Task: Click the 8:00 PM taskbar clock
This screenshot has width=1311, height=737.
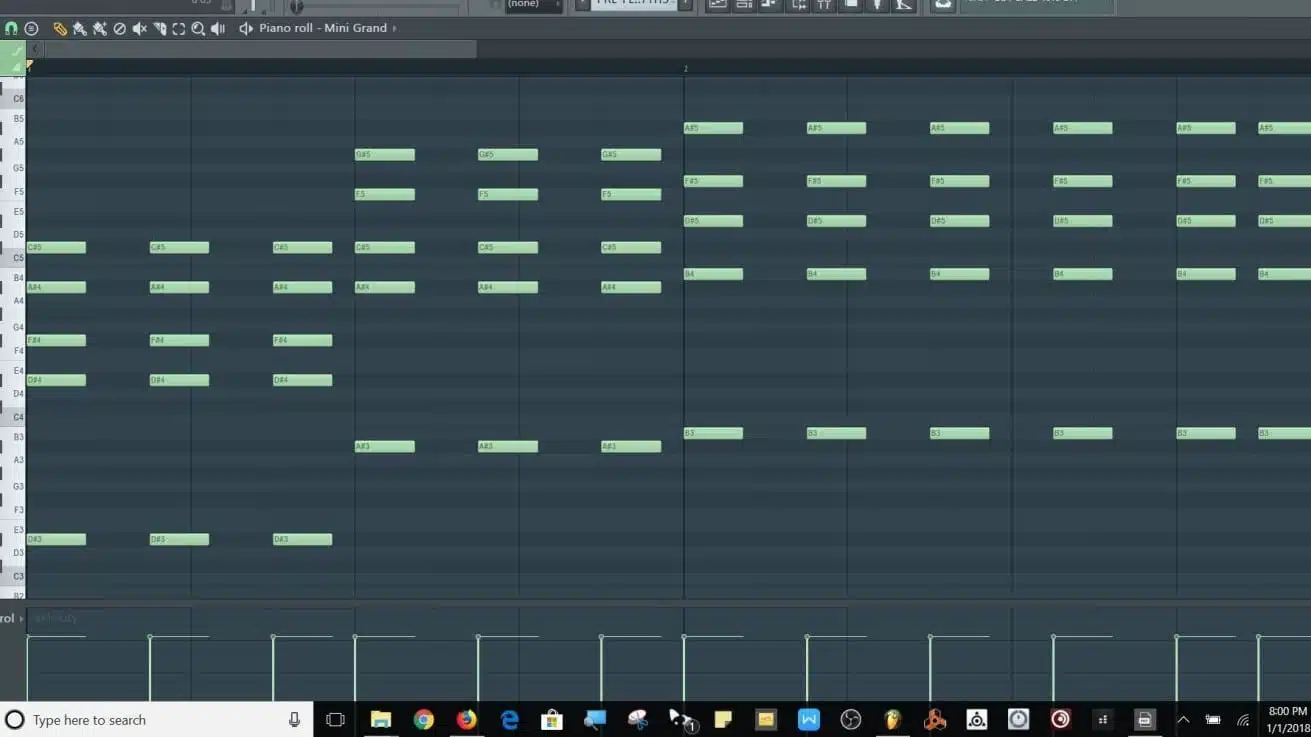Action: pos(1287,711)
